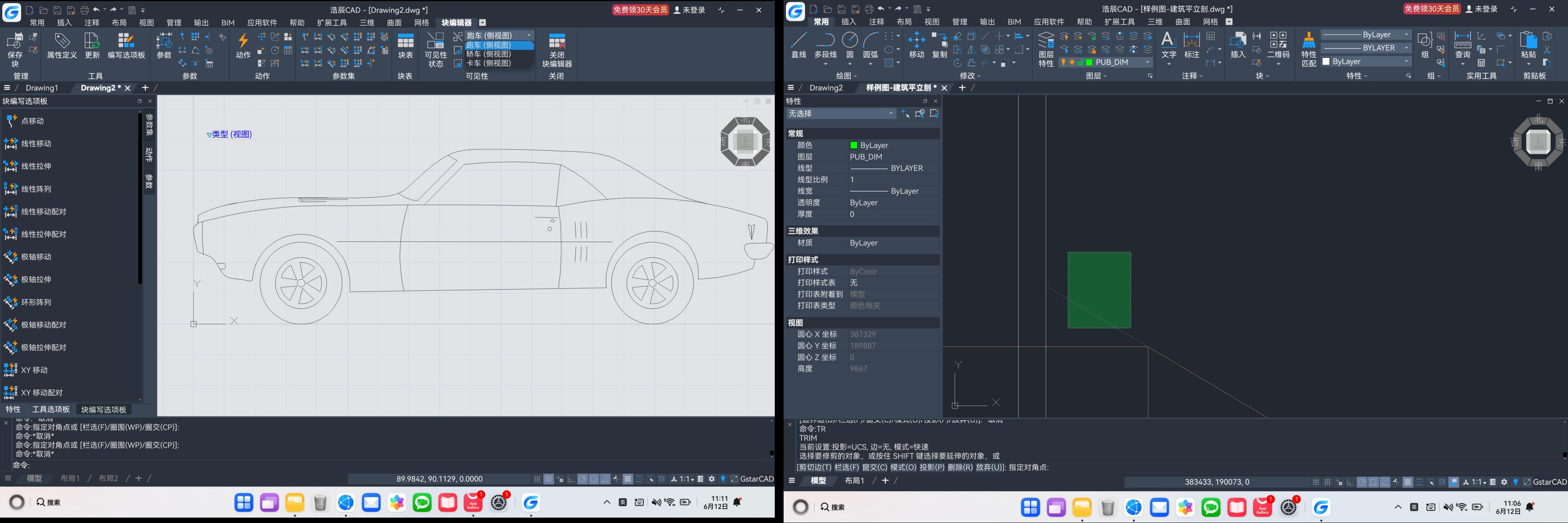Click Close Block Editor (关闭块编辑器)
This screenshot has width=1568, height=523.
556,50
